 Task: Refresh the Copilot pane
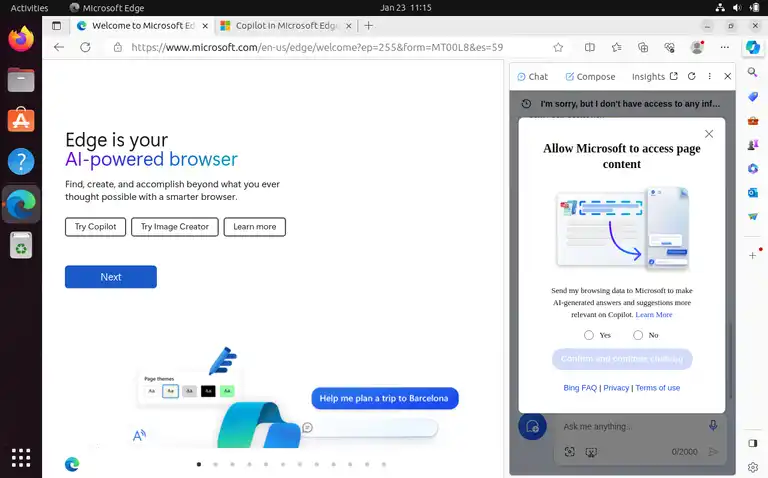[692, 76]
